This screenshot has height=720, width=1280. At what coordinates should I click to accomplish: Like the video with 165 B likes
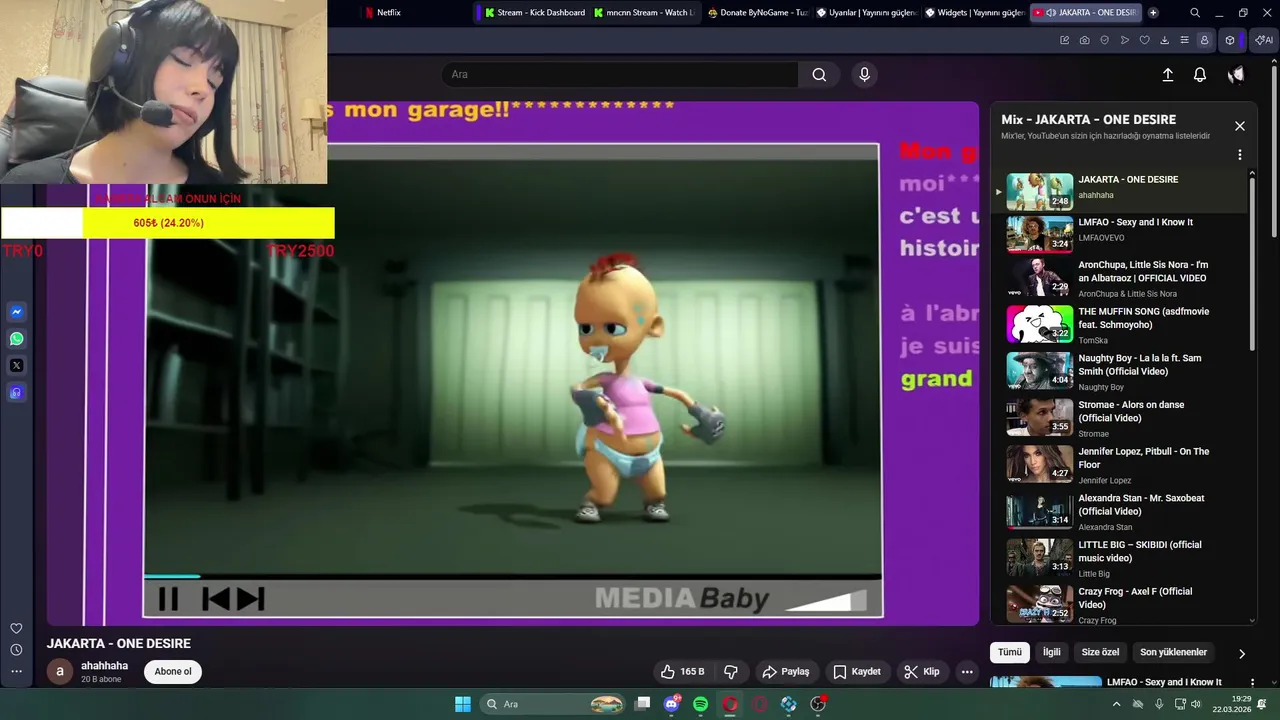682,672
